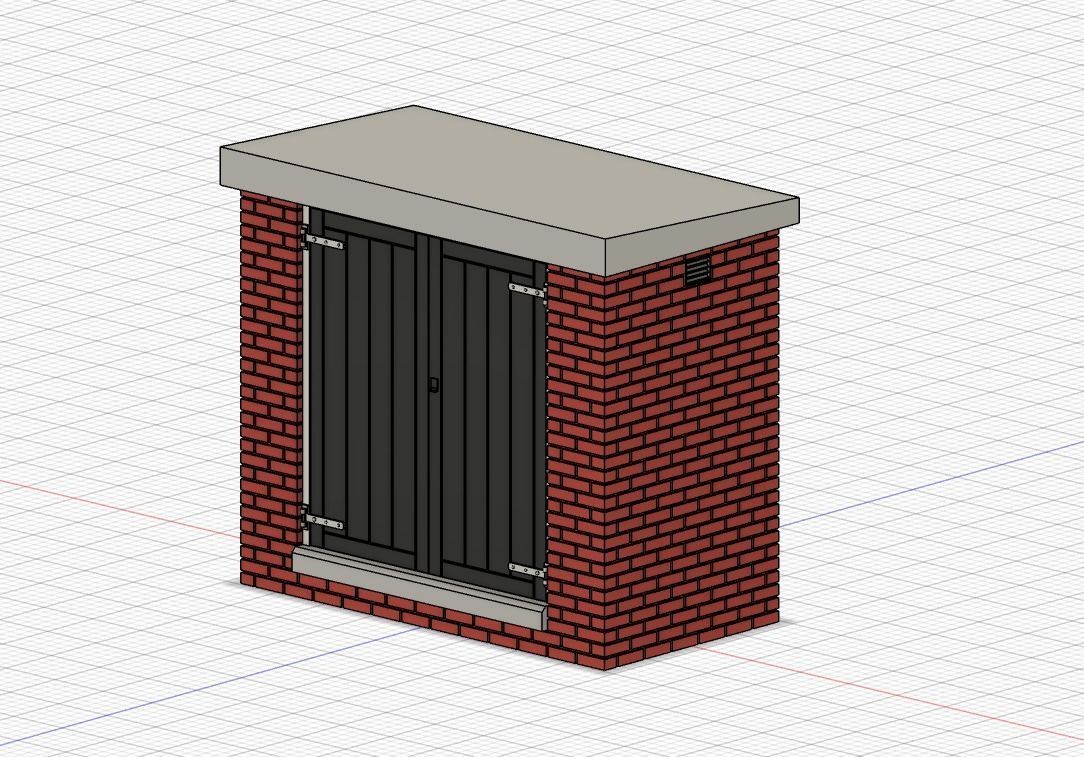The width and height of the screenshot is (1084, 757).
Task: Select the lower hinge on the right door
Action: point(527,570)
